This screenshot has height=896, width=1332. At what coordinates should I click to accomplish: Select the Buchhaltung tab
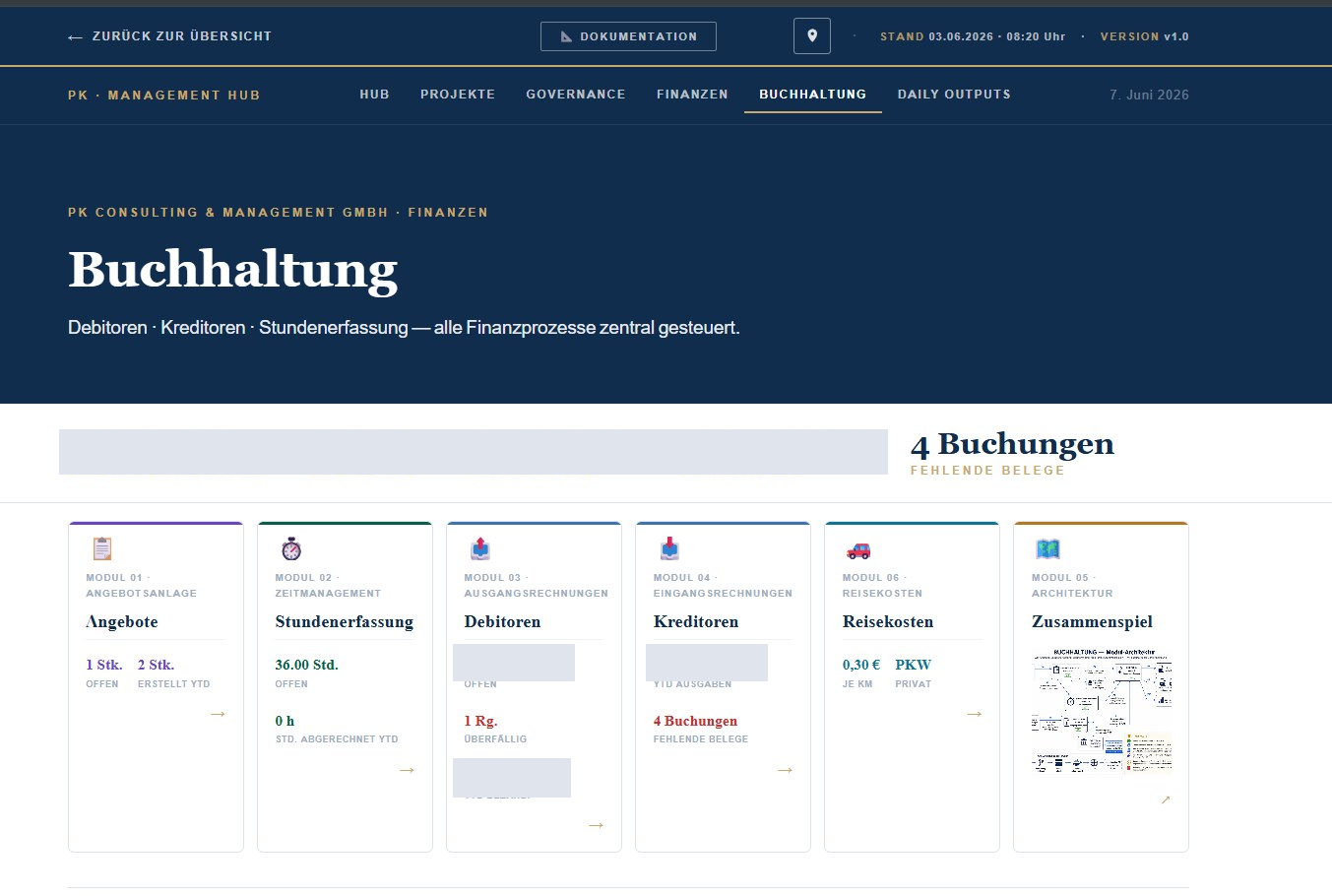[813, 95]
